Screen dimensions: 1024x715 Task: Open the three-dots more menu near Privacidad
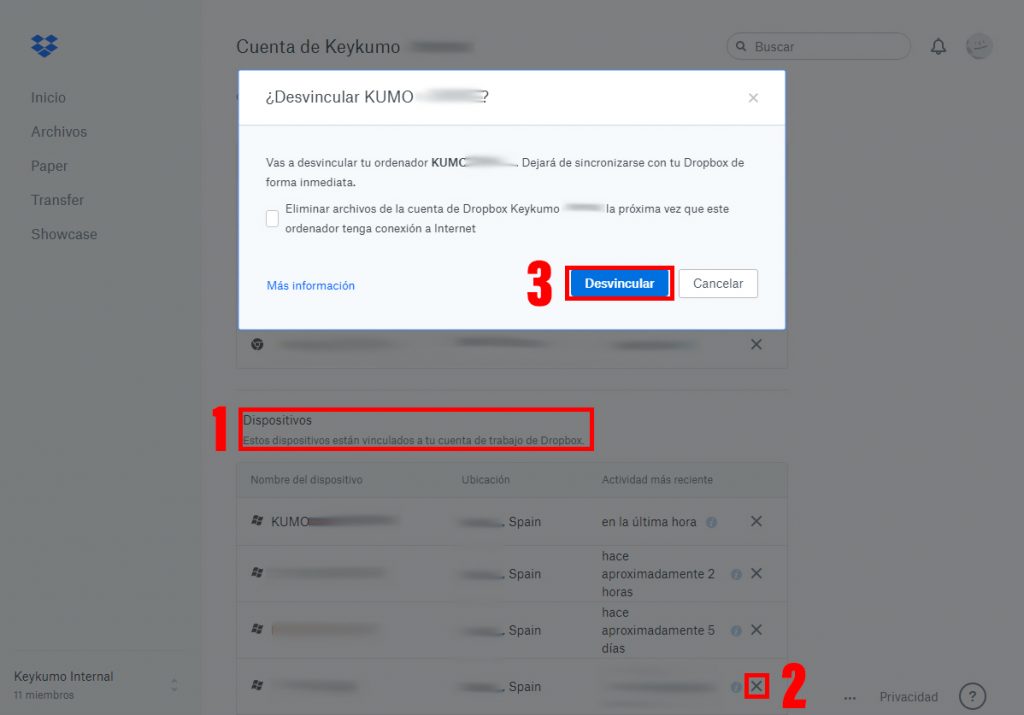[850, 698]
